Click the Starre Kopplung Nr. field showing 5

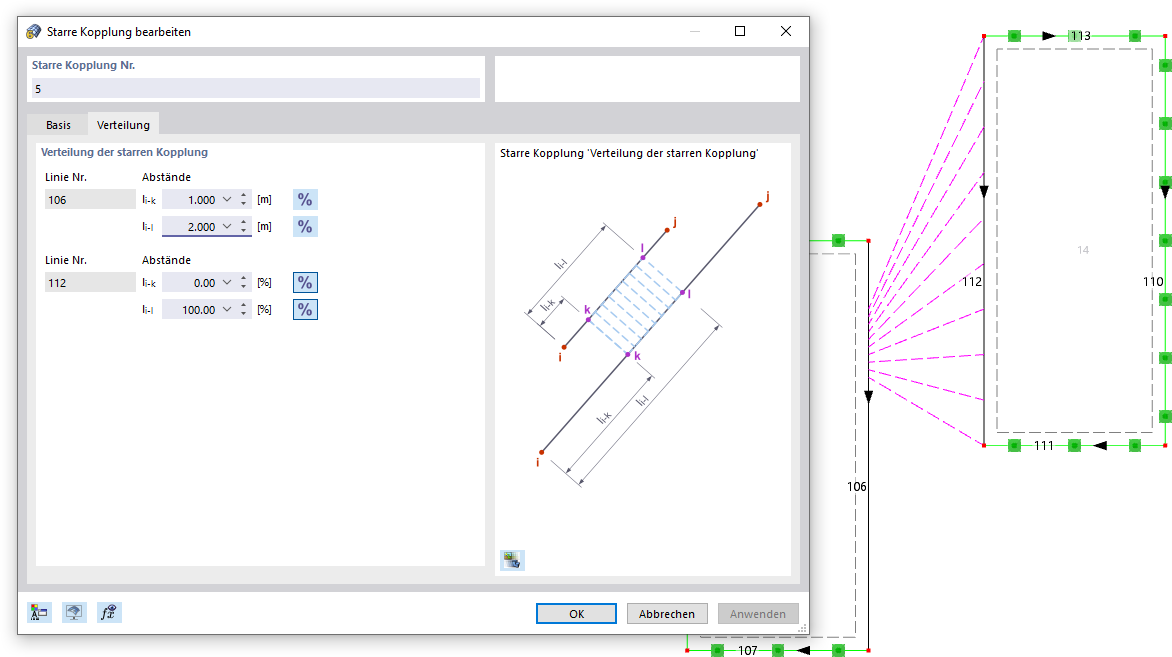(256, 88)
